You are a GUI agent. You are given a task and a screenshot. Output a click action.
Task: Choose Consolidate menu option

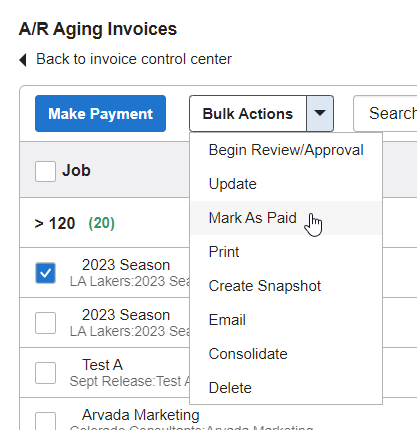(286, 354)
